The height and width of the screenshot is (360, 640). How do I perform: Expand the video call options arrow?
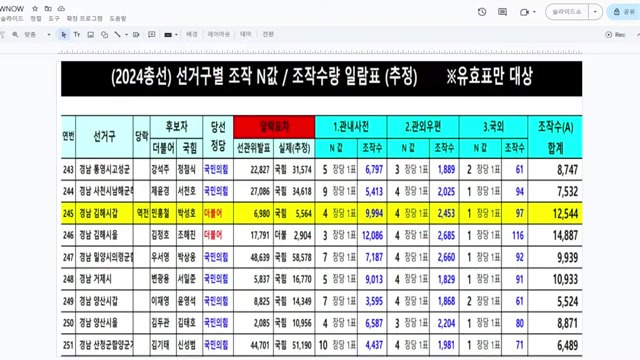tap(534, 12)
